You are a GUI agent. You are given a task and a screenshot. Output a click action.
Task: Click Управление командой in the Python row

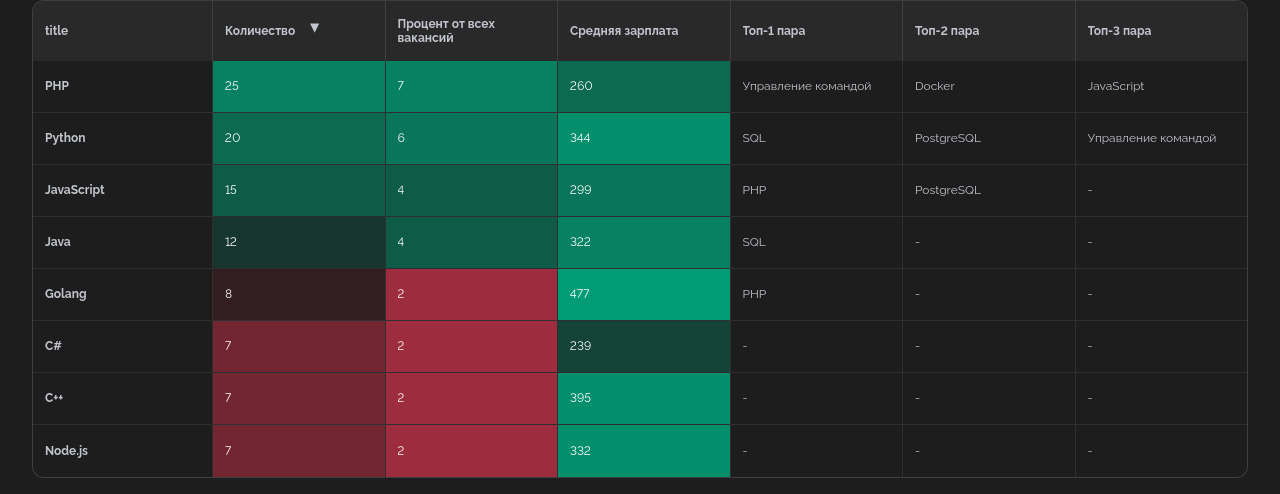(x=1152, y=138)
